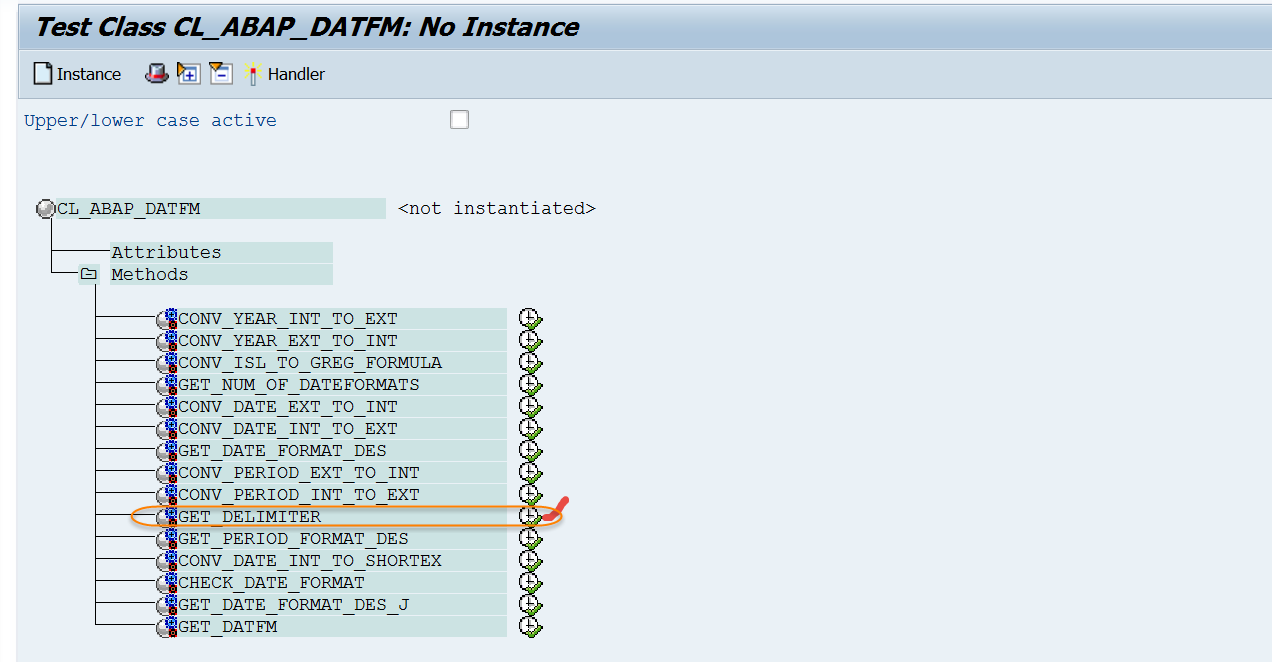
Task: Enable the Upper/lower case active checkbox
Action: click(459, 119)
